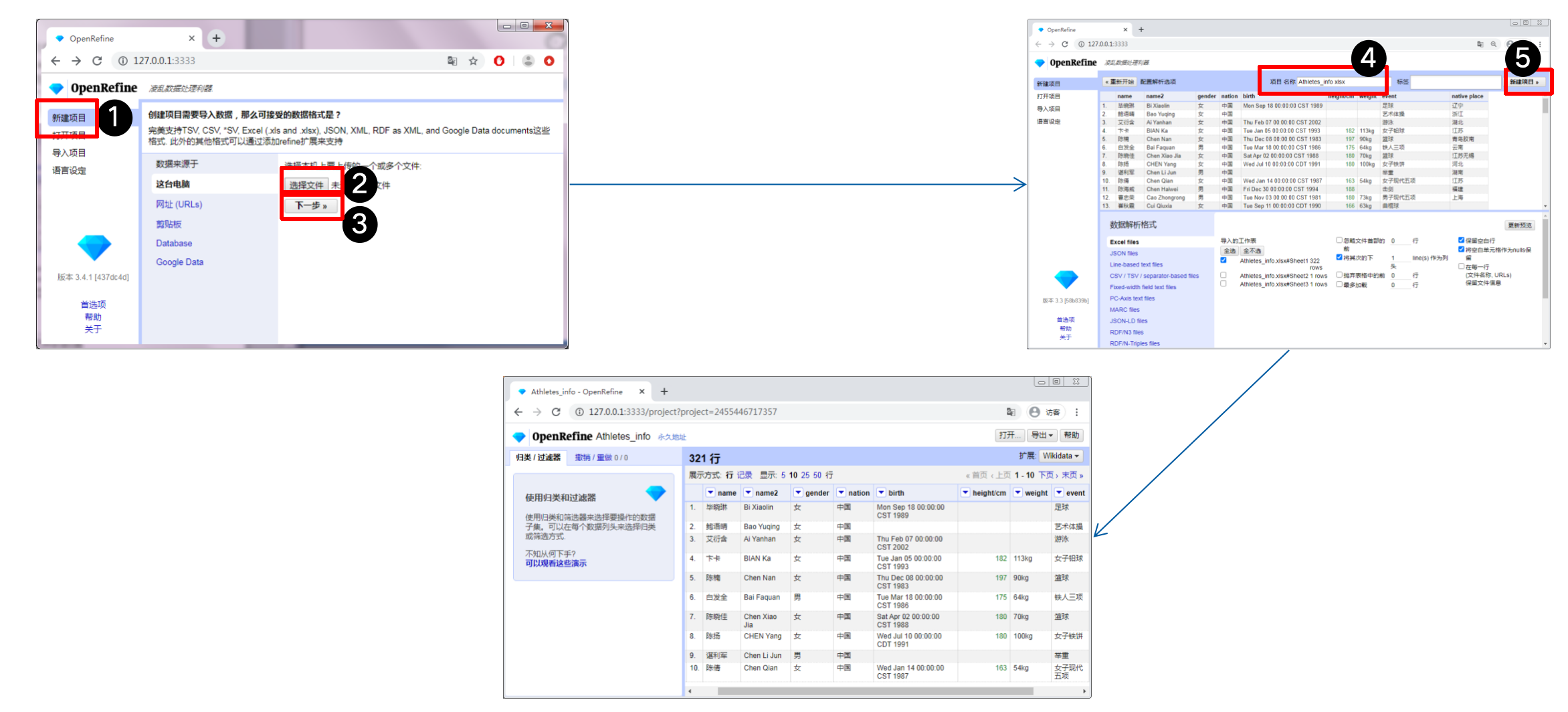Click profile avatar icon in the first window
Image resolution: width=1568 pixels, height=712 pixels.
pos(528,61)
